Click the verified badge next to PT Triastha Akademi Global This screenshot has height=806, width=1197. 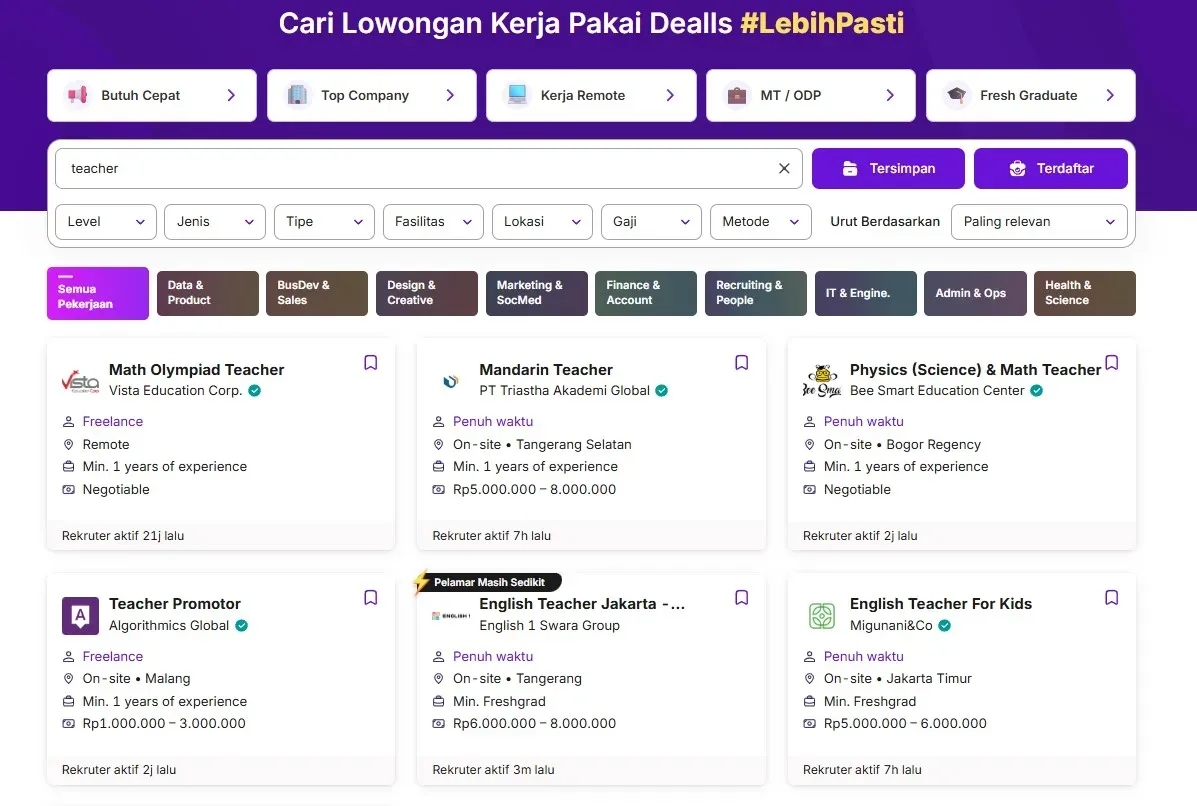point(661,391)
